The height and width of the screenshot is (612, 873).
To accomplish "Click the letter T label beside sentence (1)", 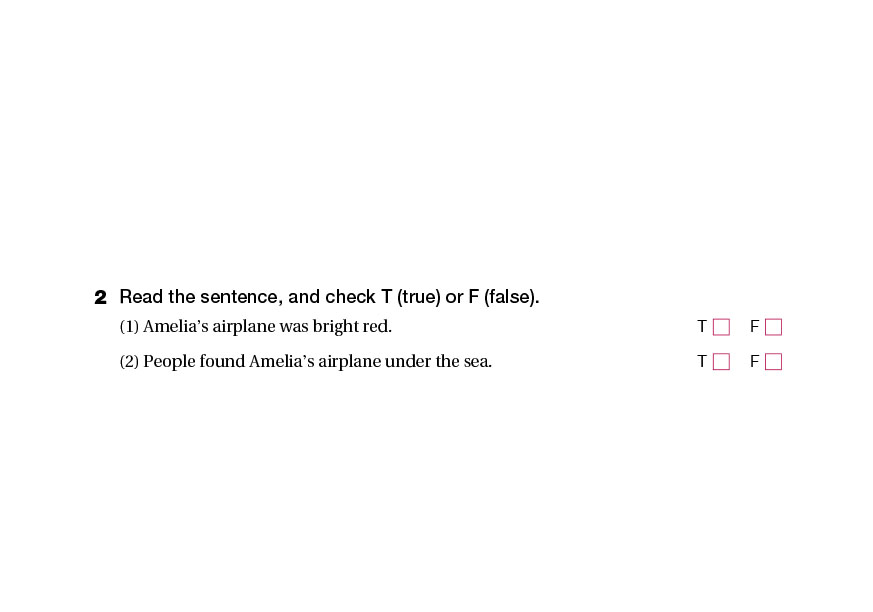I will [x=702, y=327].
